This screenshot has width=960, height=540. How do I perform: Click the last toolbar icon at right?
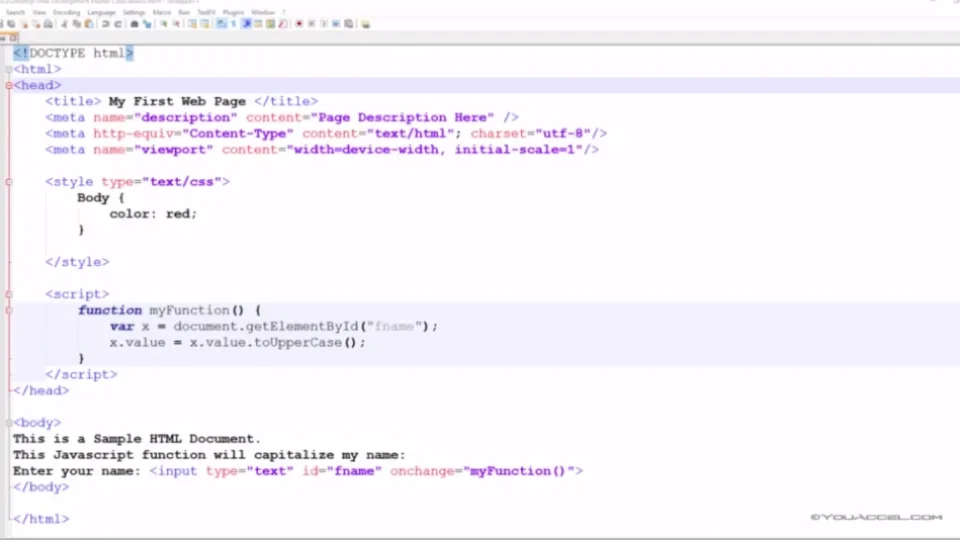pos(366,24)
